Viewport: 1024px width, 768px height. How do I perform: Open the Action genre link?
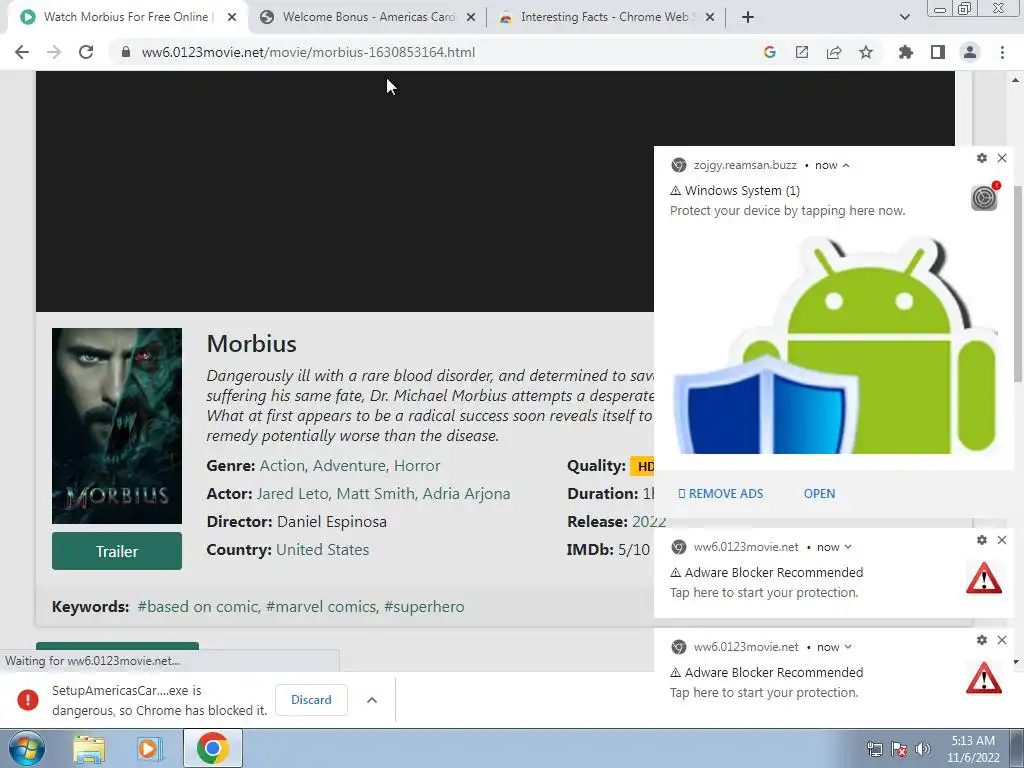coord(282,466)
